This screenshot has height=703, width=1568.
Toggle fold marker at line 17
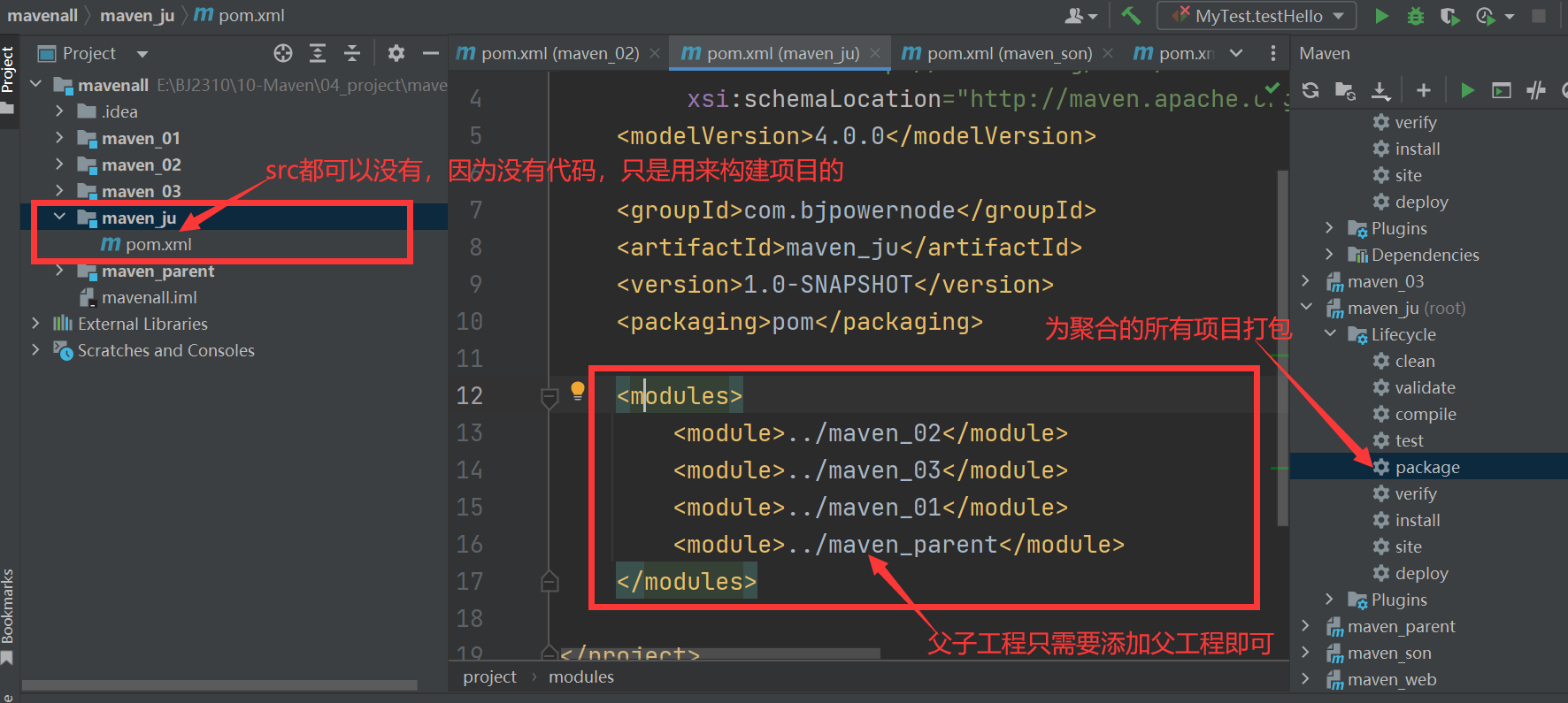coord(550,581)
